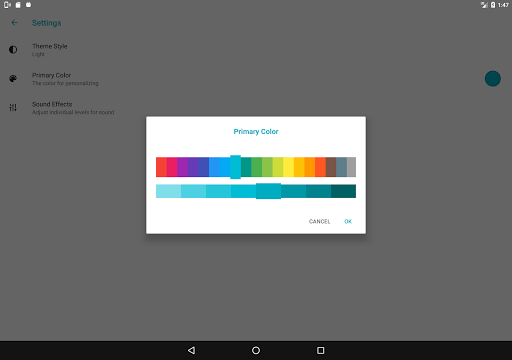
Task: Click the SD card status bar icon
Action: pos(18,5)
